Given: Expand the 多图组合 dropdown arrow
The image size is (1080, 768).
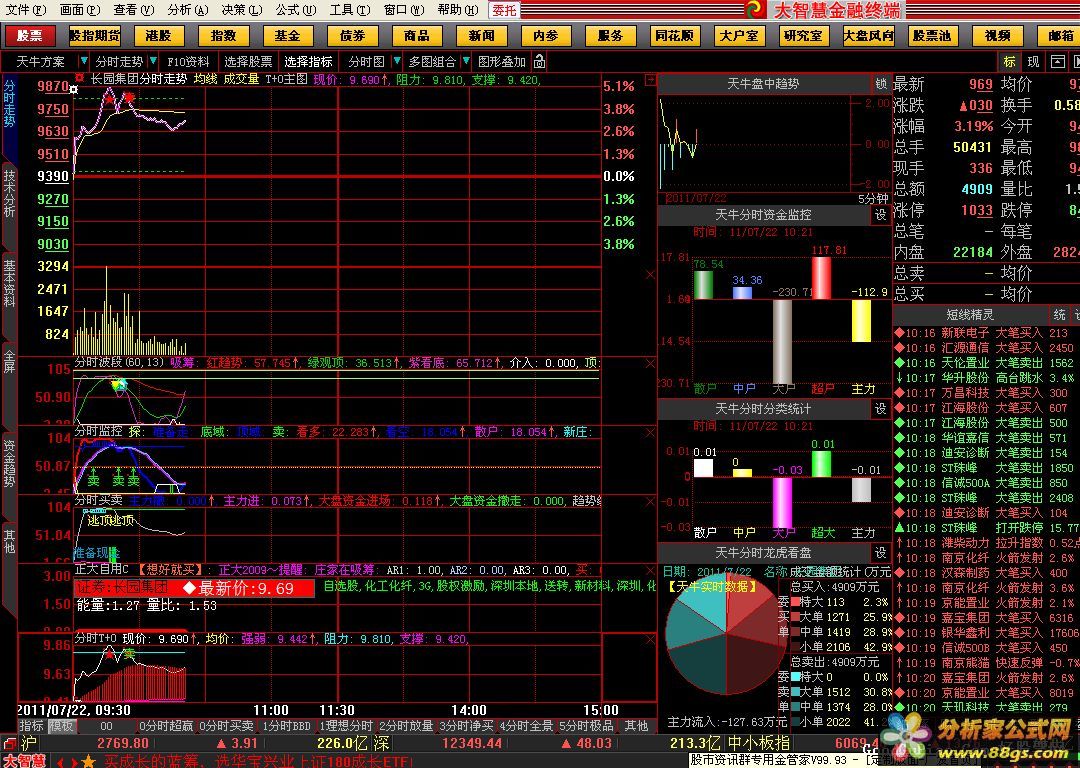Looking at the screenshot, I should tap(466, 61).
